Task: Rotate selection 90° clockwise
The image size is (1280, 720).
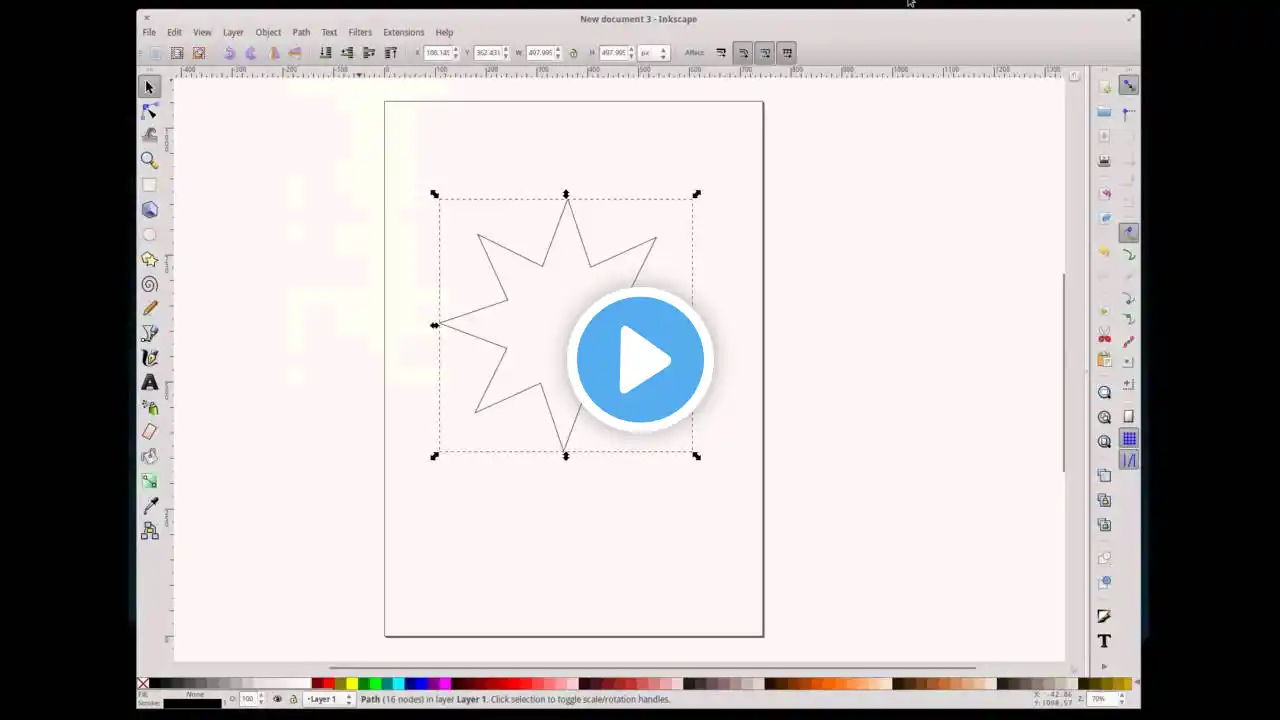Action: 251,53
